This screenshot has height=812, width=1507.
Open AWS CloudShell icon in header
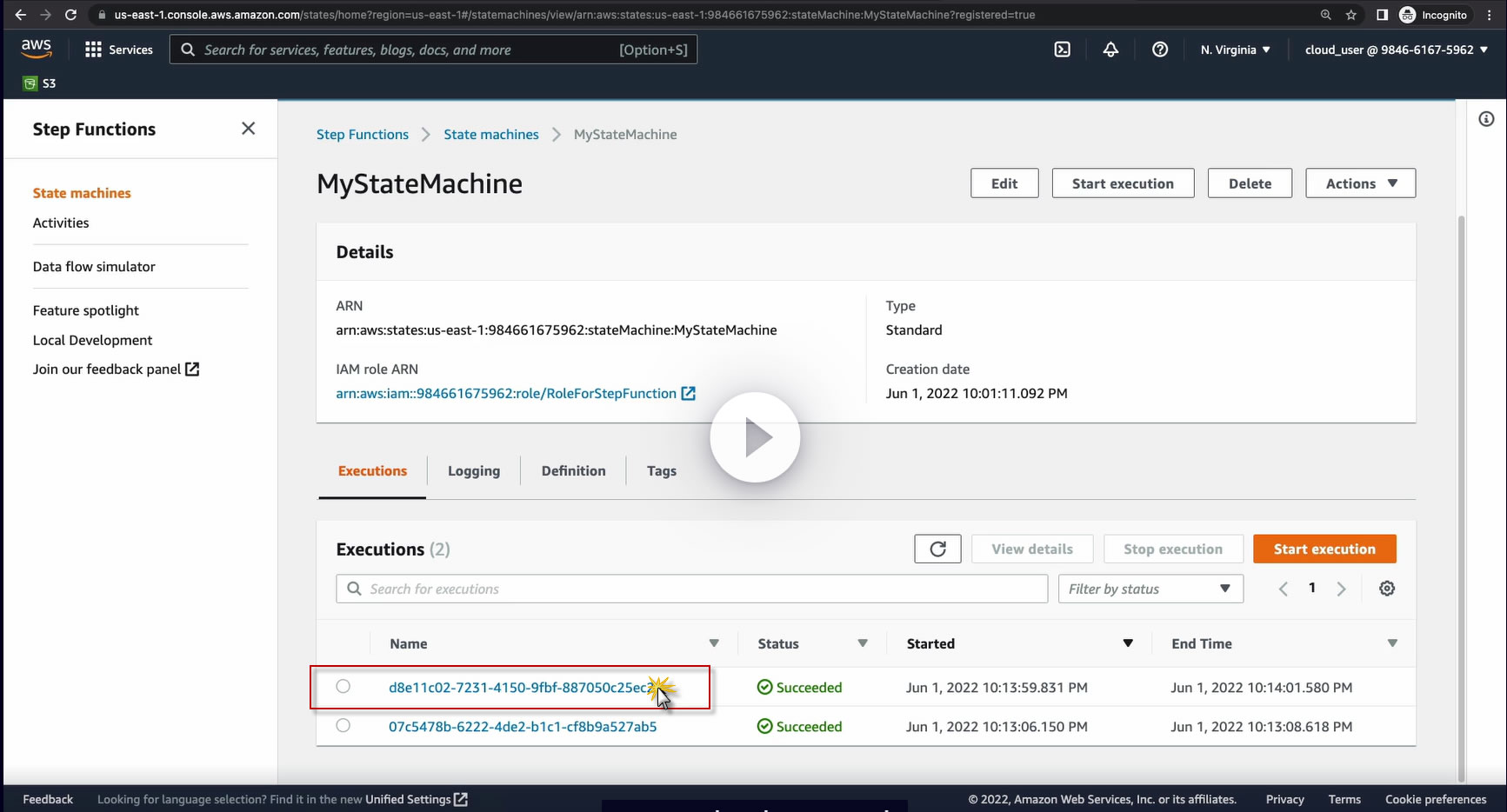coord(1062,50)
